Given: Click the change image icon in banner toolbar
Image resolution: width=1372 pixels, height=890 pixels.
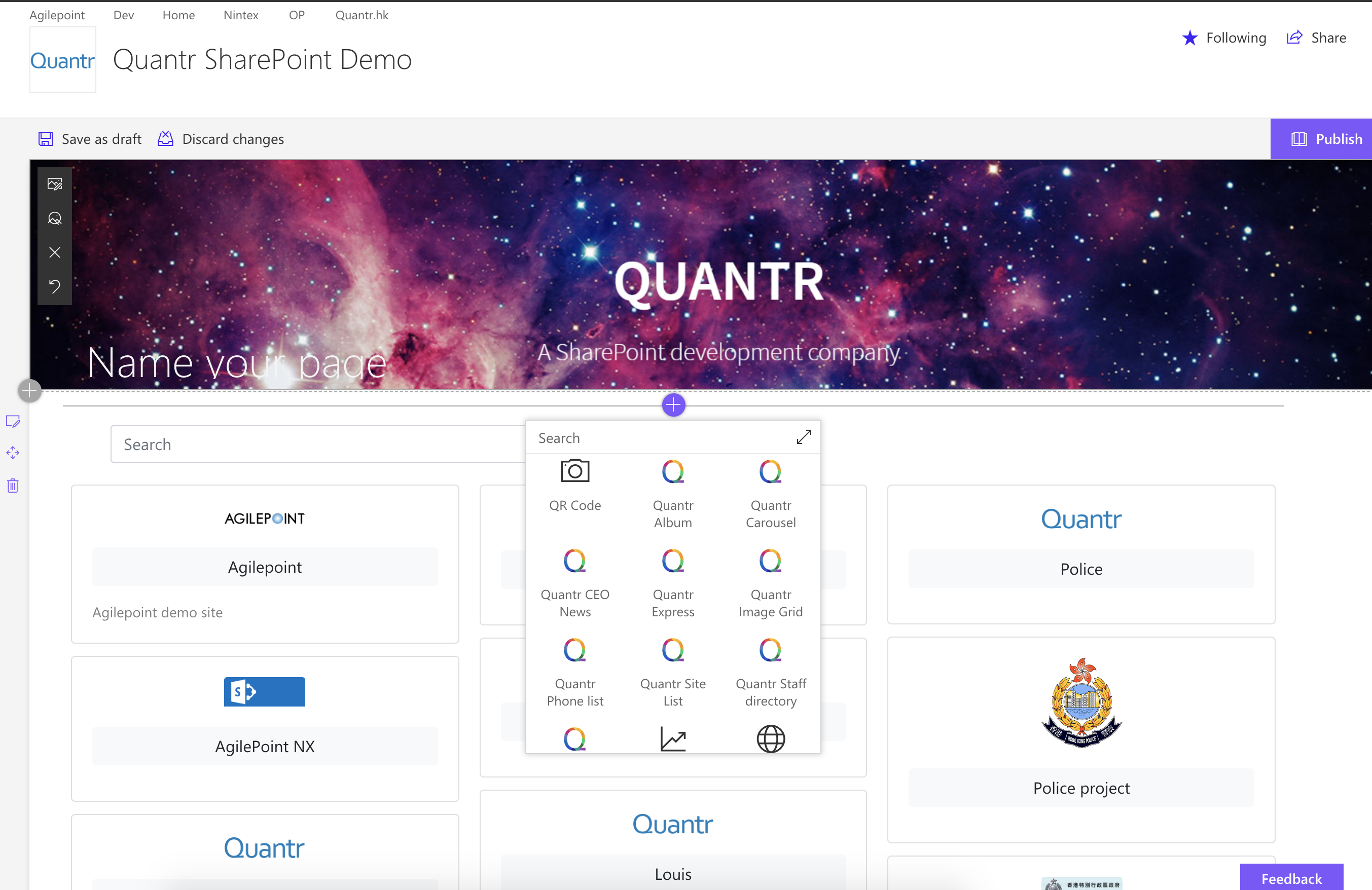Looking at the screenshot, I should coord(55,184).
